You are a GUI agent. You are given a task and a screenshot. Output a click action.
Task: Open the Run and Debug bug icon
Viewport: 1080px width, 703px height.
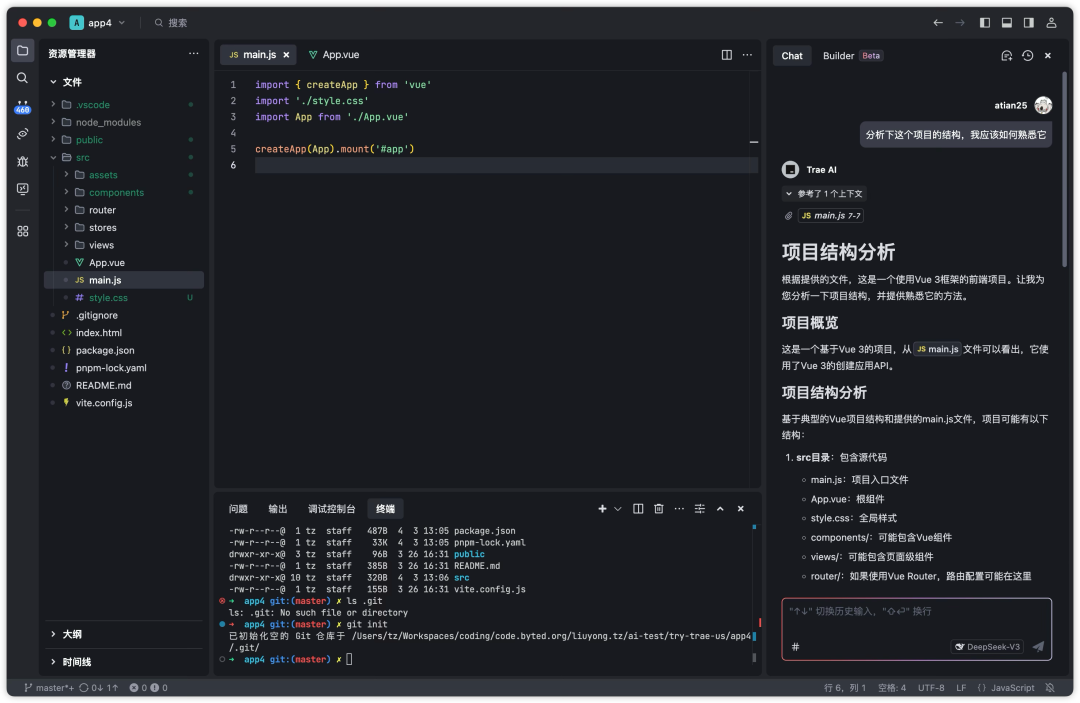[23, 161]
